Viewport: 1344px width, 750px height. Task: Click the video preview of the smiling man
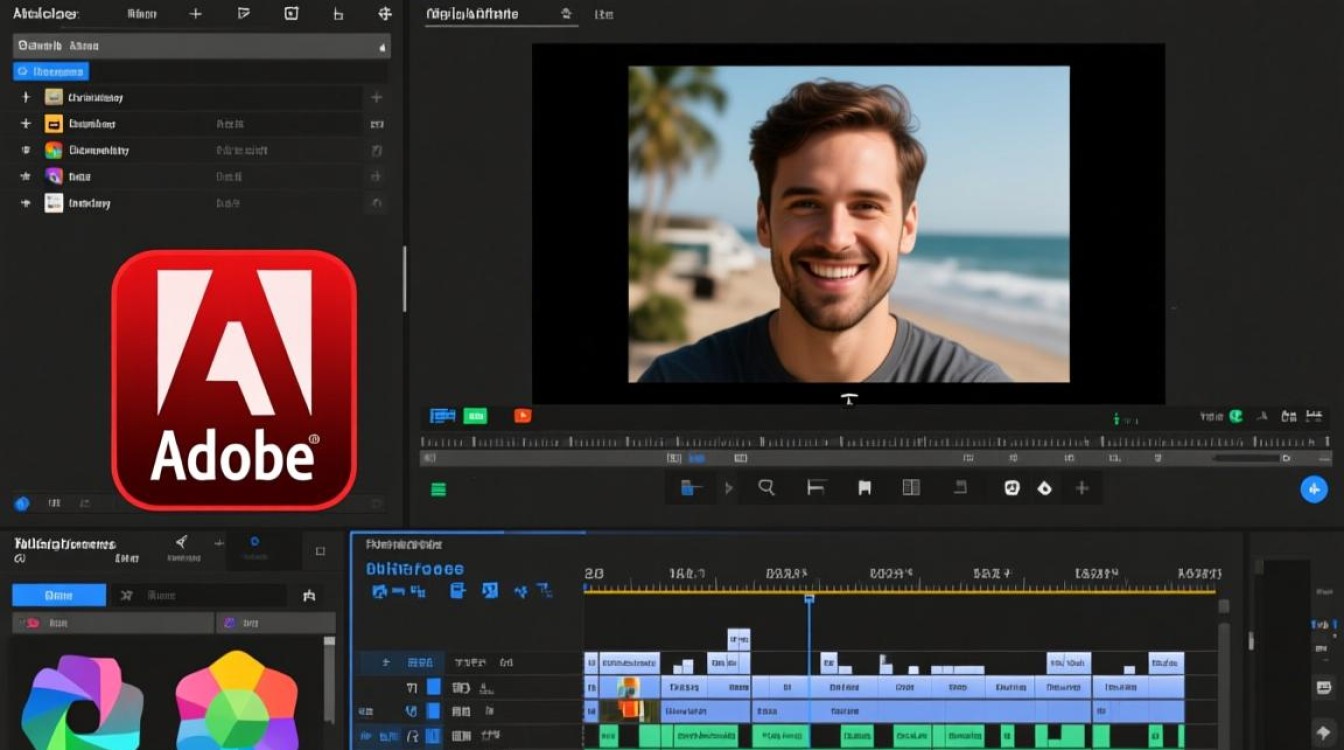pyautogui.click(x=849, y=224)
